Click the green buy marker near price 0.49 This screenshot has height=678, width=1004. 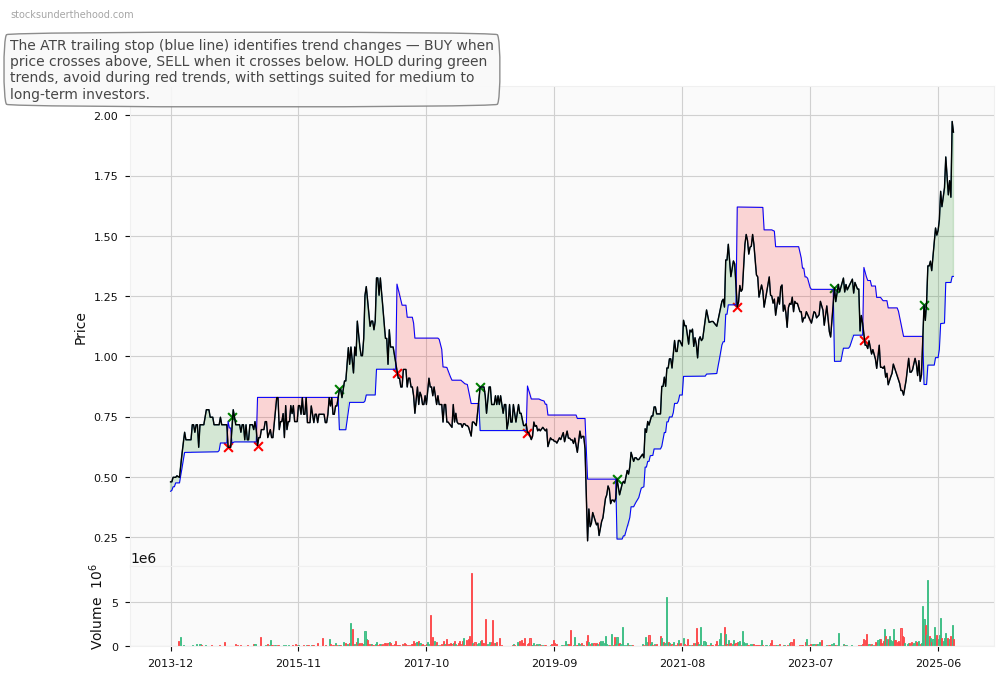pos(617,480)
